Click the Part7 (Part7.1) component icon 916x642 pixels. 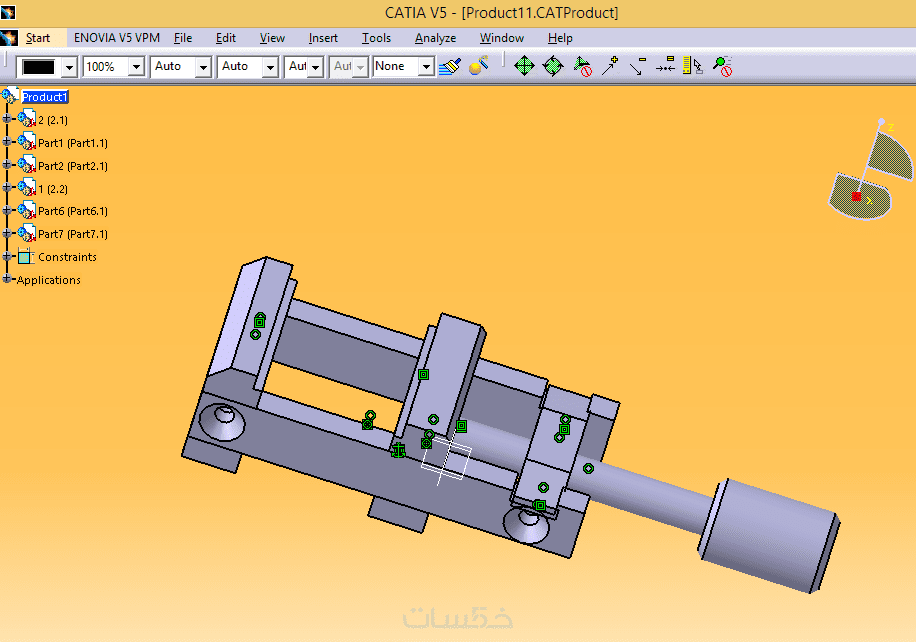[26, 233]
